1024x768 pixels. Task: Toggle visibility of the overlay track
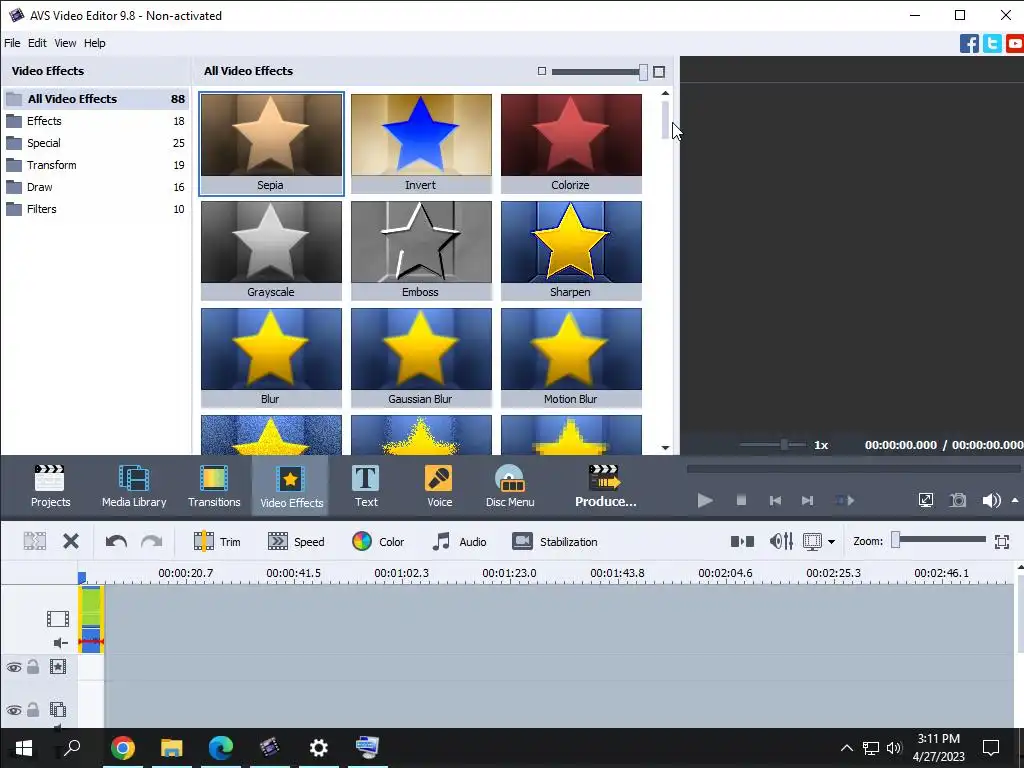click(x=14, y=710)
